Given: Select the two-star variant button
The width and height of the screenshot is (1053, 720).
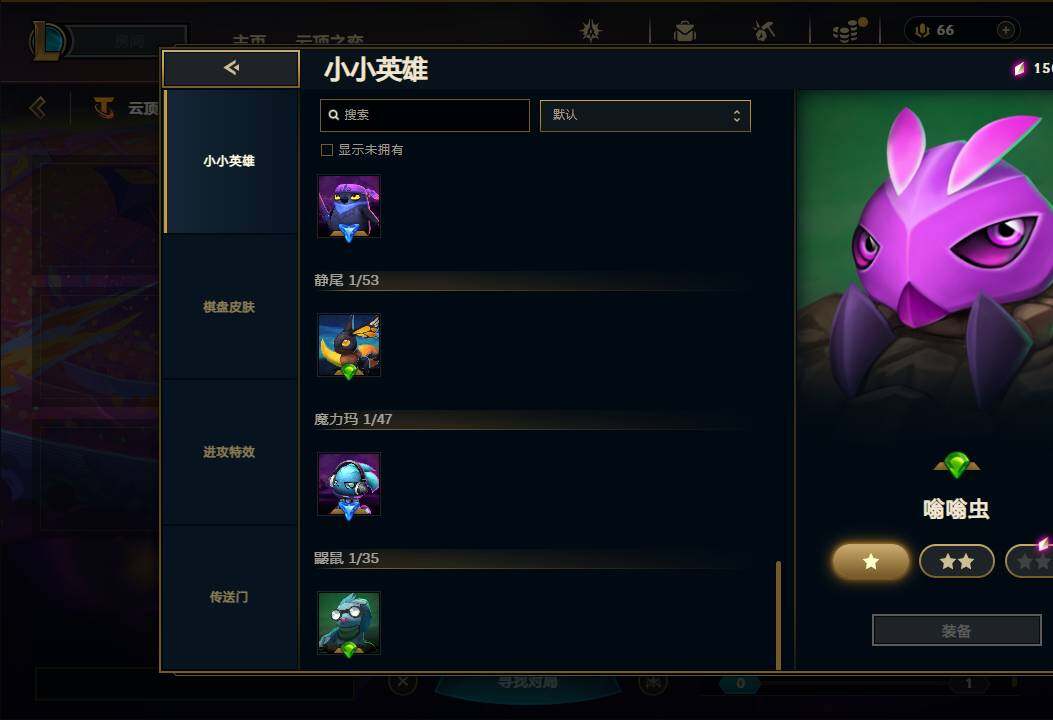Looking at the screenshot, I should click(x=956, y=561).
